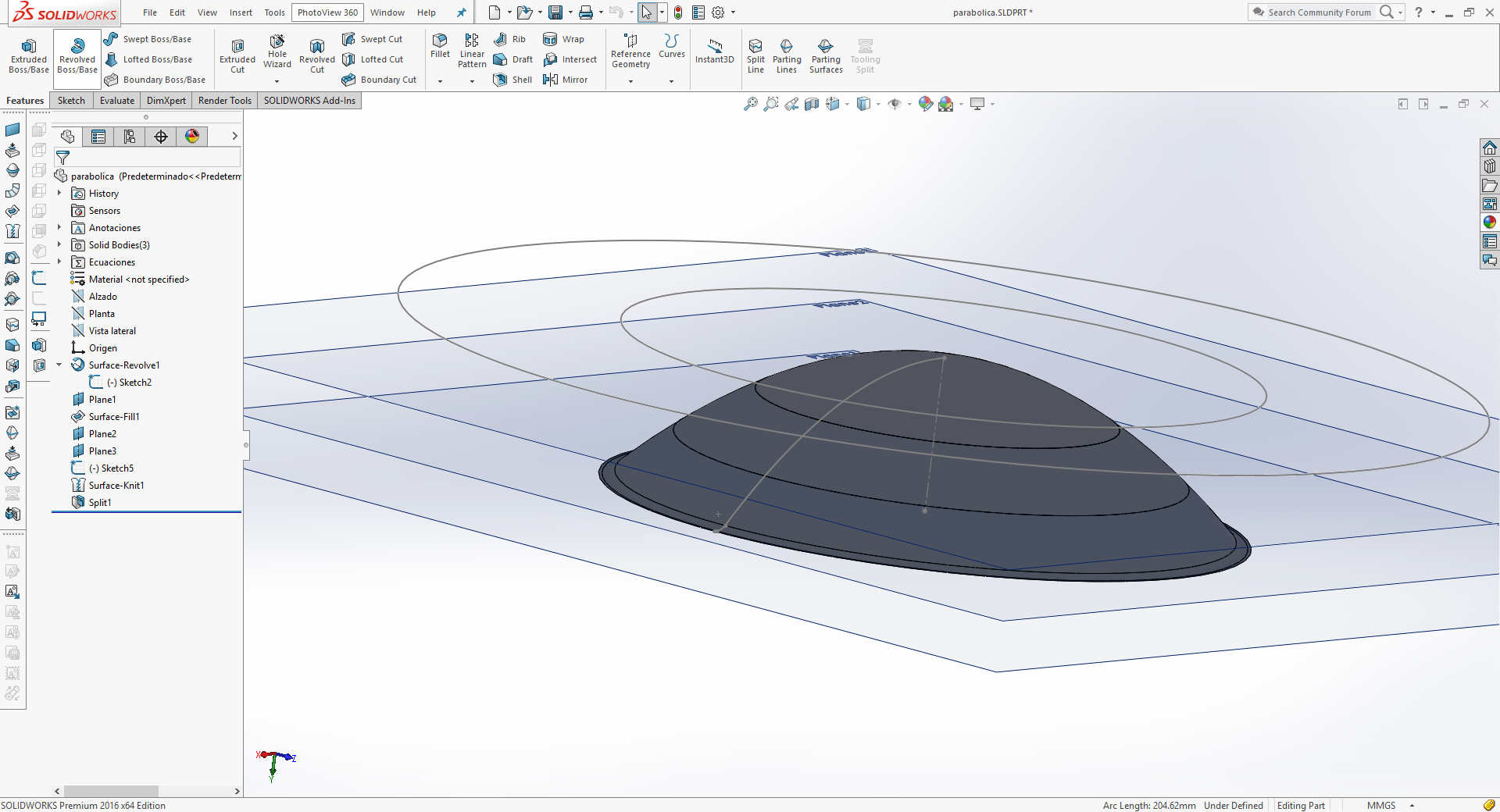The height and width of the screenshot is (812, 1500).
Task: Toggle the Select cursor tool
Action: [647, 12]
